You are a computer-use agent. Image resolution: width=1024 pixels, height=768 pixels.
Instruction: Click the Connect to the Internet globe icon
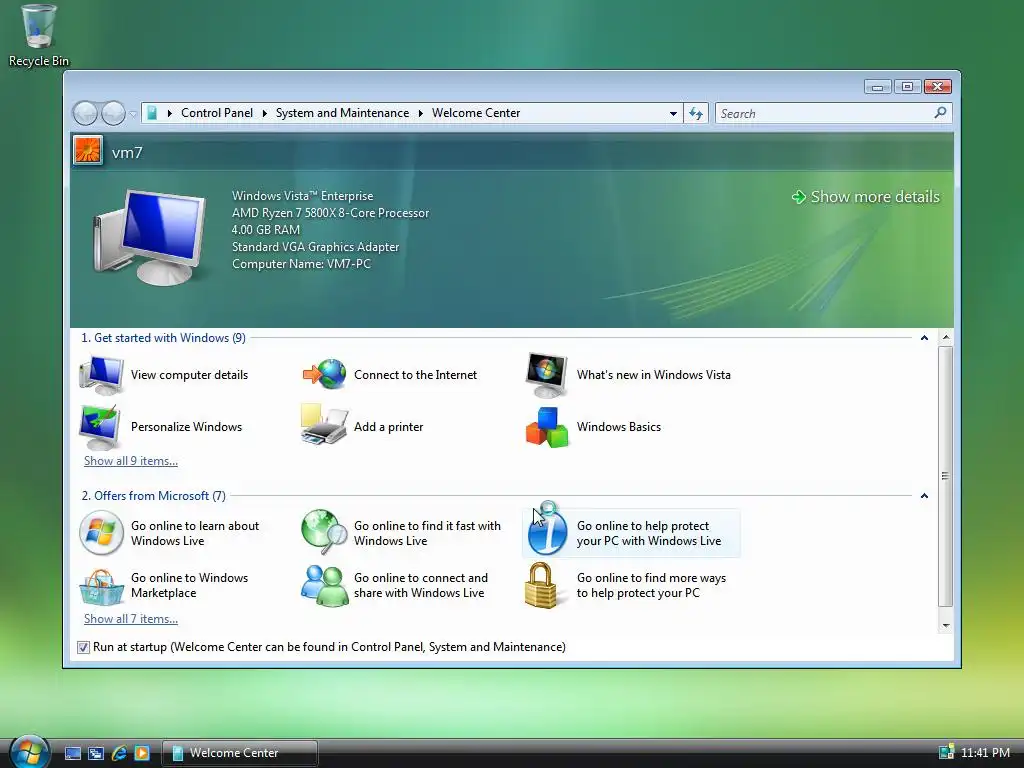tap(325, 374)
